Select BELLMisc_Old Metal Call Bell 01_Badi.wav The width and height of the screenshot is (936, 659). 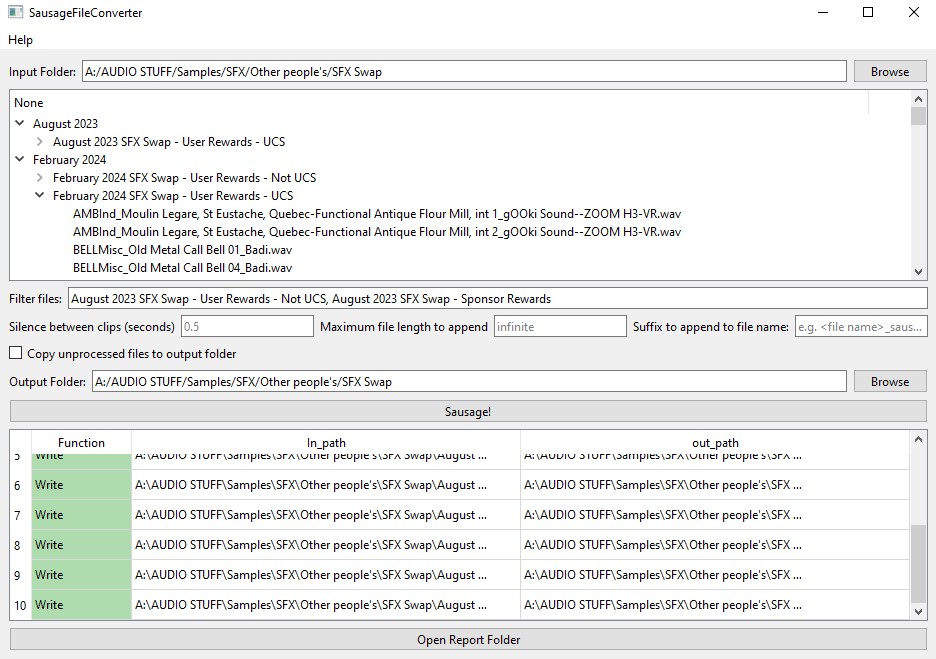click(182, 250)
